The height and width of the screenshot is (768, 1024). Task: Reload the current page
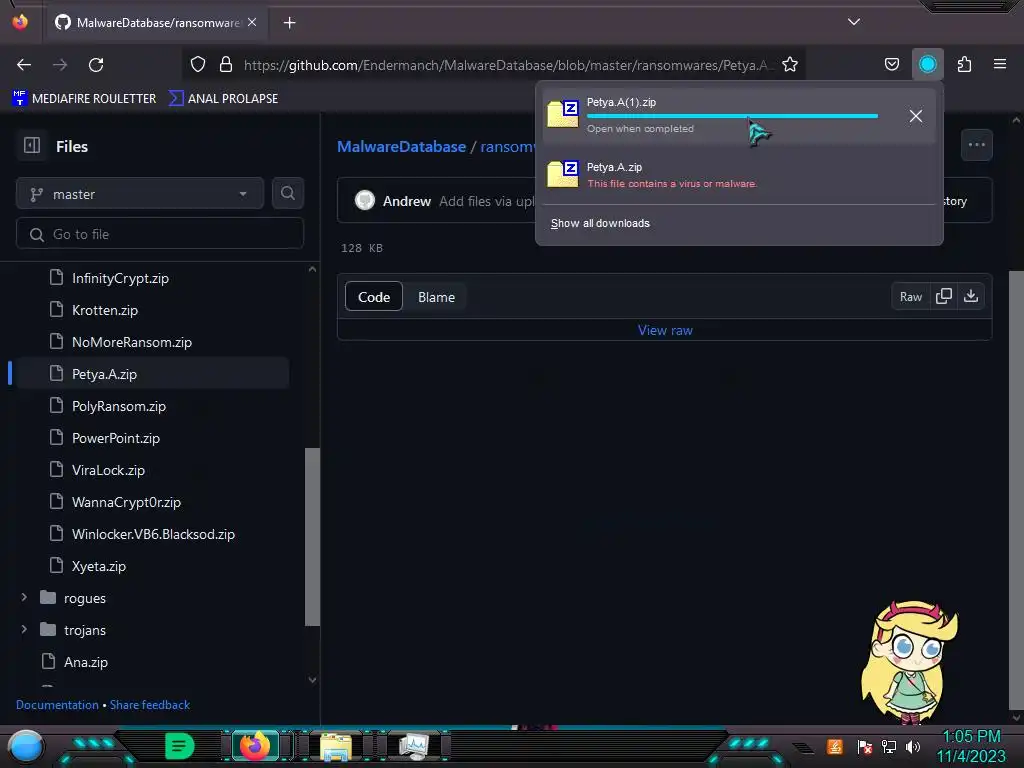point(96,65)
